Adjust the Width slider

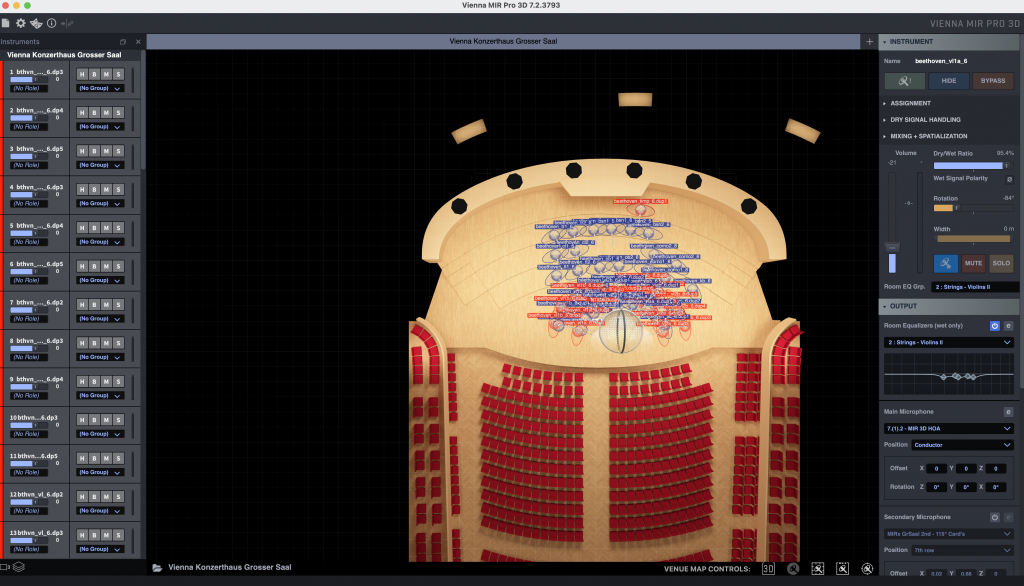[x=972, y=239]
